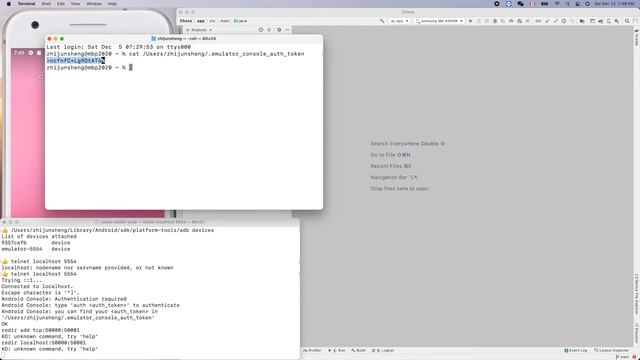Click the 'emulator-5554 device' line
The width and height of the screenshot is (640, 360).
[36, 249]
